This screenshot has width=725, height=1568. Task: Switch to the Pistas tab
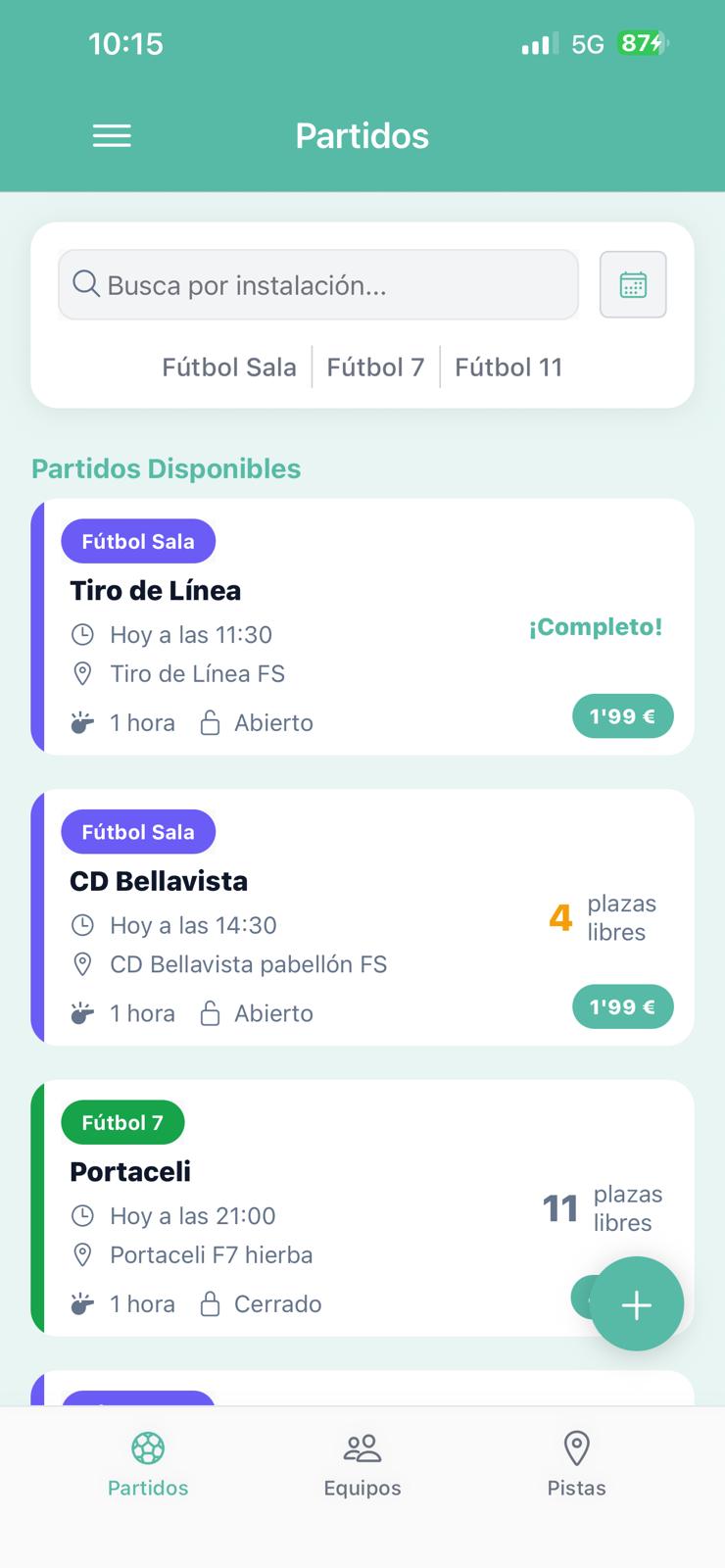(x=576, y=1465)
